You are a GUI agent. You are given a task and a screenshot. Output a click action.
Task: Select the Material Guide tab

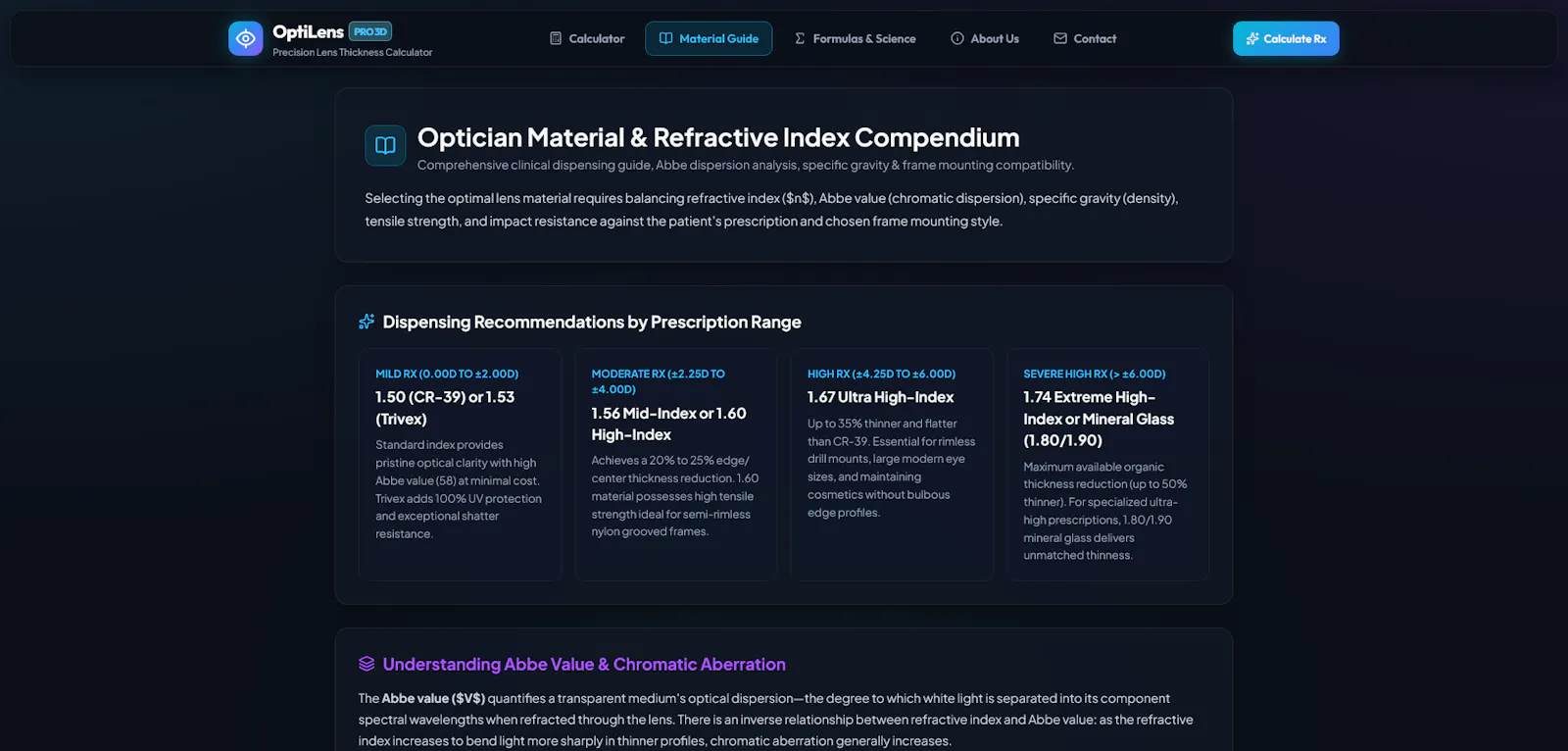pyautogui.click(x=709, y=38)
